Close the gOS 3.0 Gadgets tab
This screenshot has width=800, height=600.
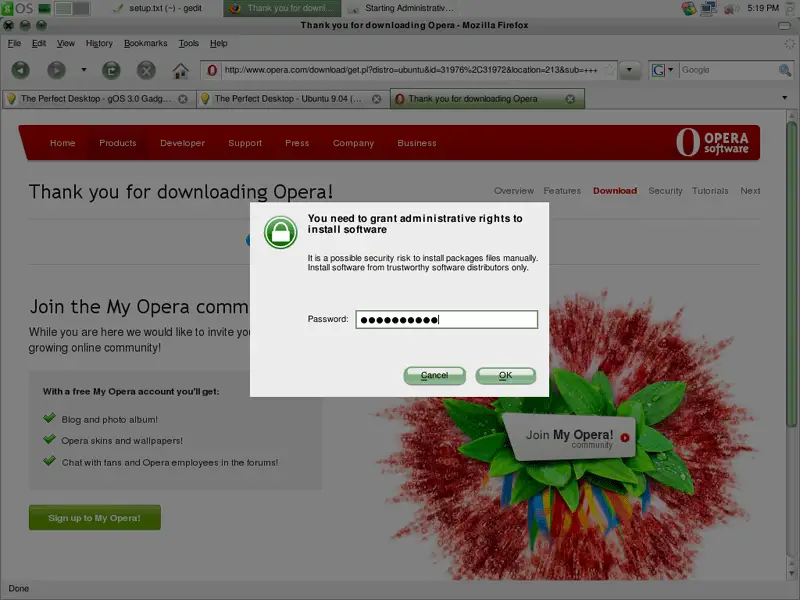(183, 99)
